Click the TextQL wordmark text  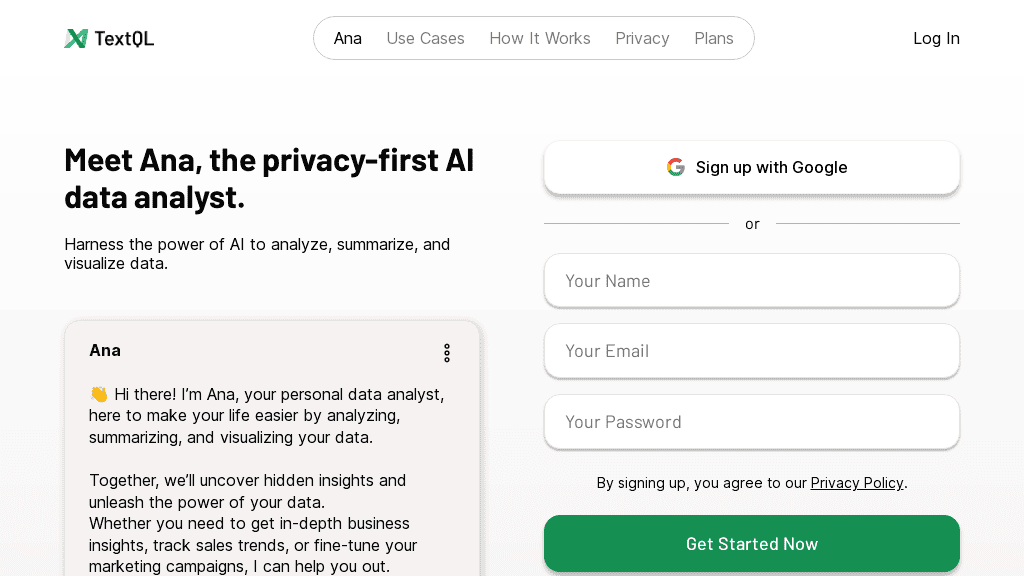(x=124, y=38)
